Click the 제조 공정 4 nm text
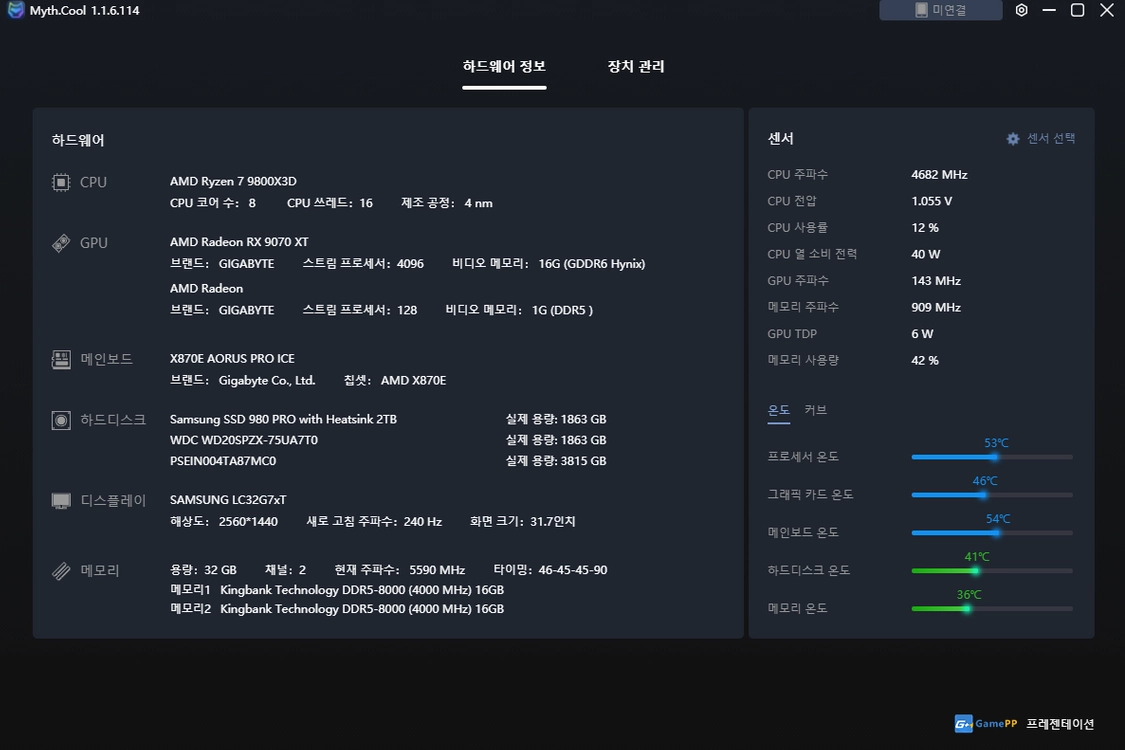Image resolution: width=1125 pixels, height=750 pixels. coord(447,203)
